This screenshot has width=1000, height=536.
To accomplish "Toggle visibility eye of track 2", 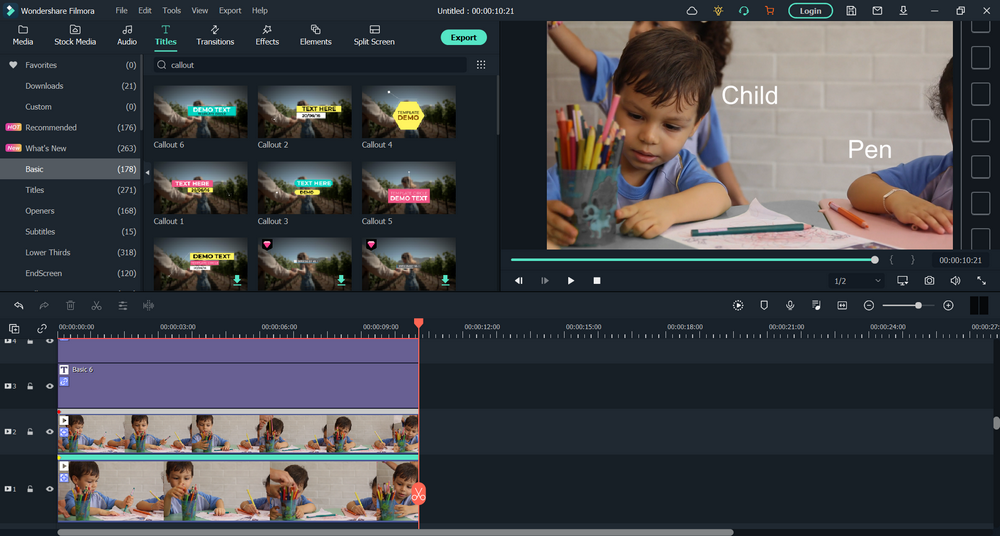I will coord(50,432).
